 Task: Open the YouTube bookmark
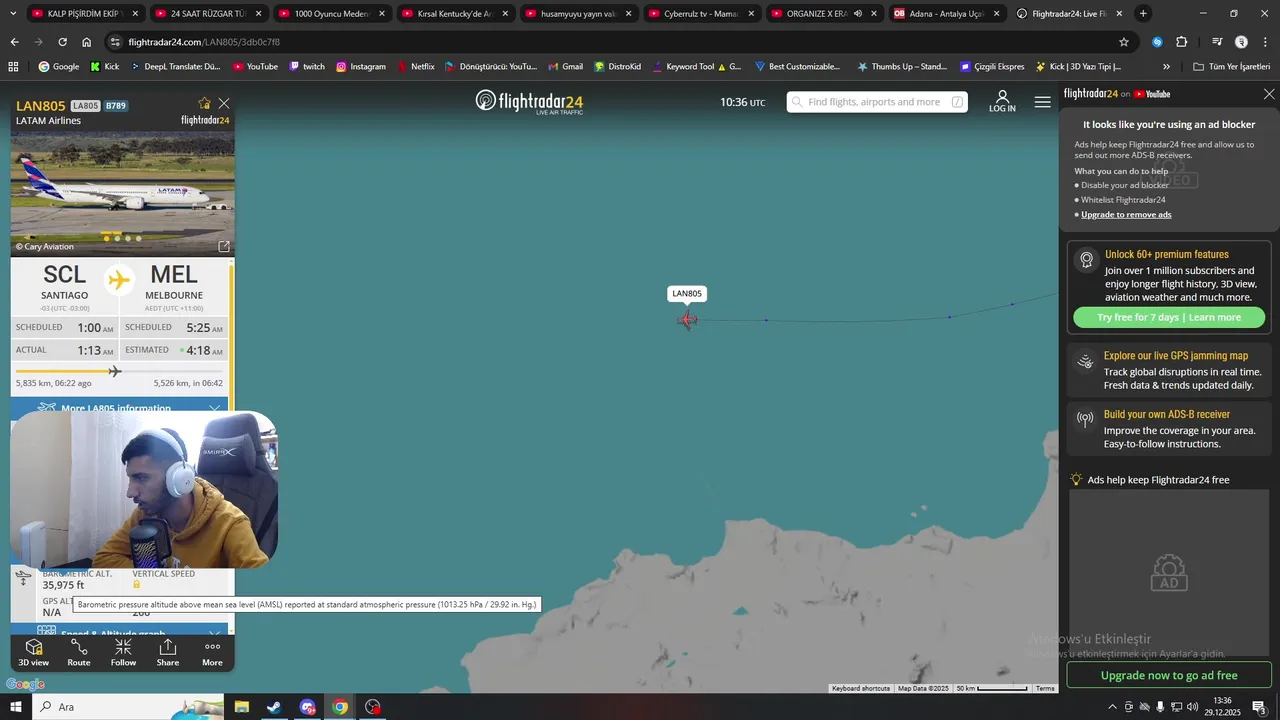click(x=255, y=67)
